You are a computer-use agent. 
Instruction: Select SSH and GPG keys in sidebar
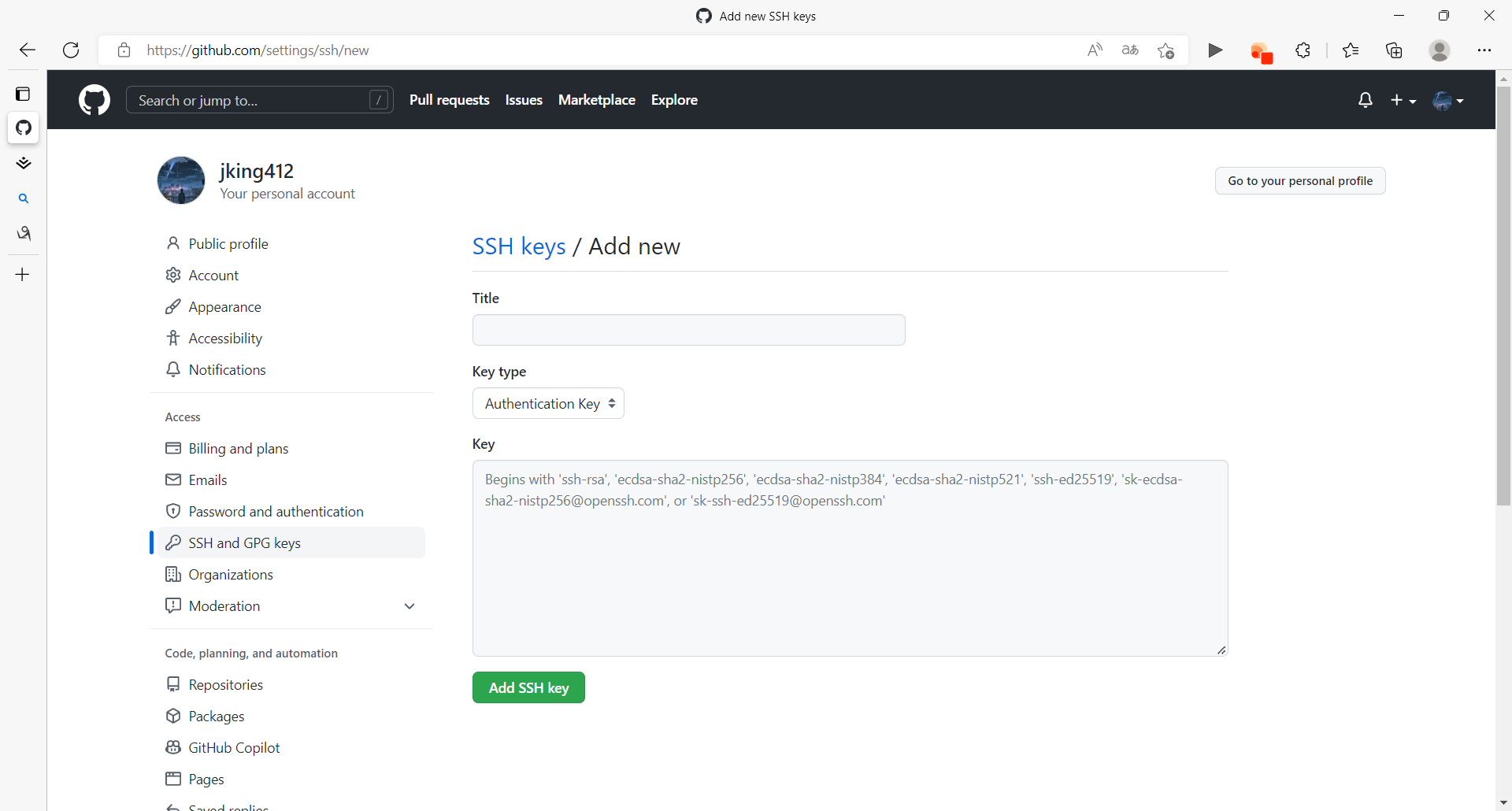tap(291, 543)
